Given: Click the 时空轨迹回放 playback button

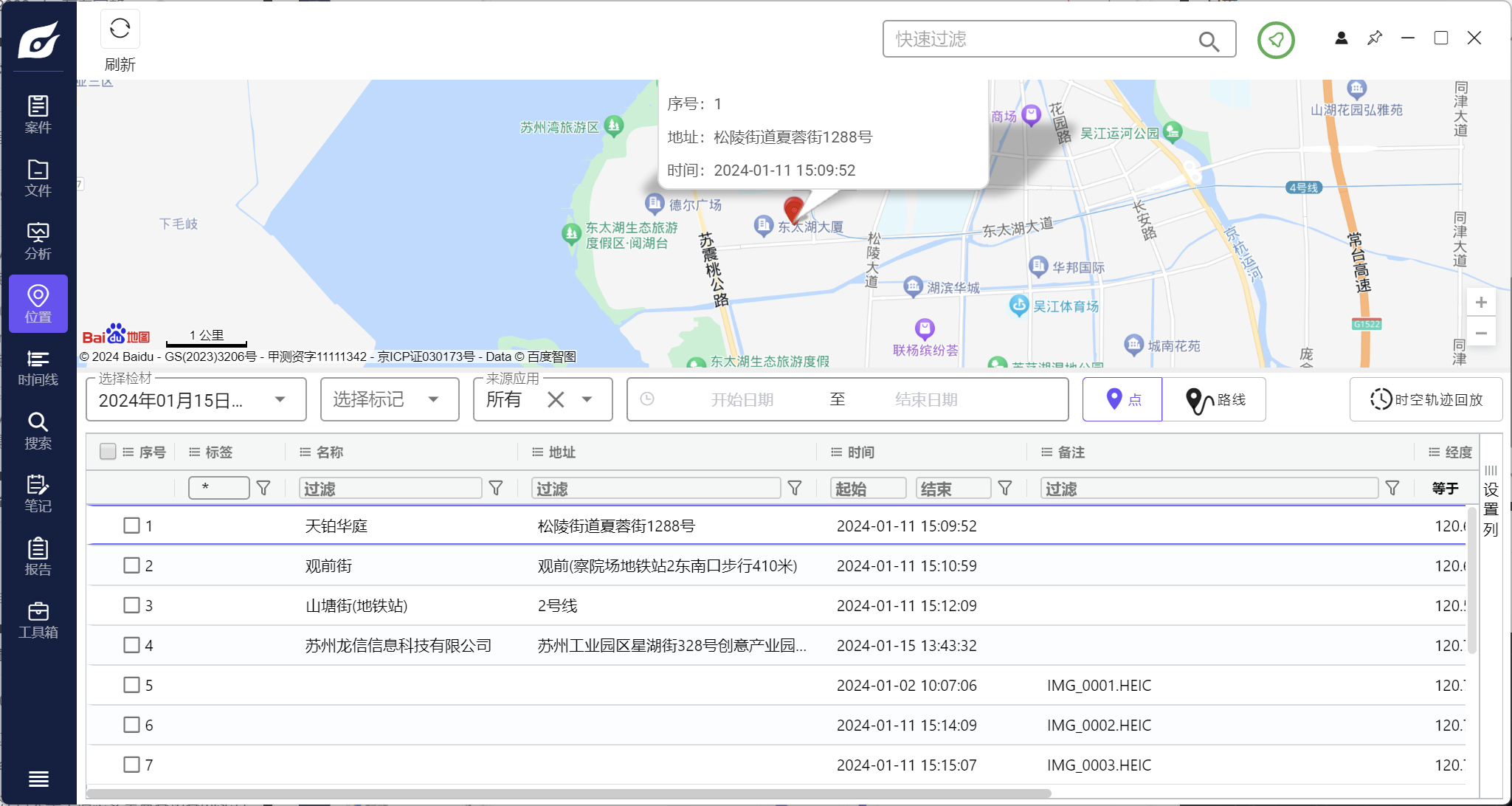Looking at the screenshot, I should (x=1426, y=399).
